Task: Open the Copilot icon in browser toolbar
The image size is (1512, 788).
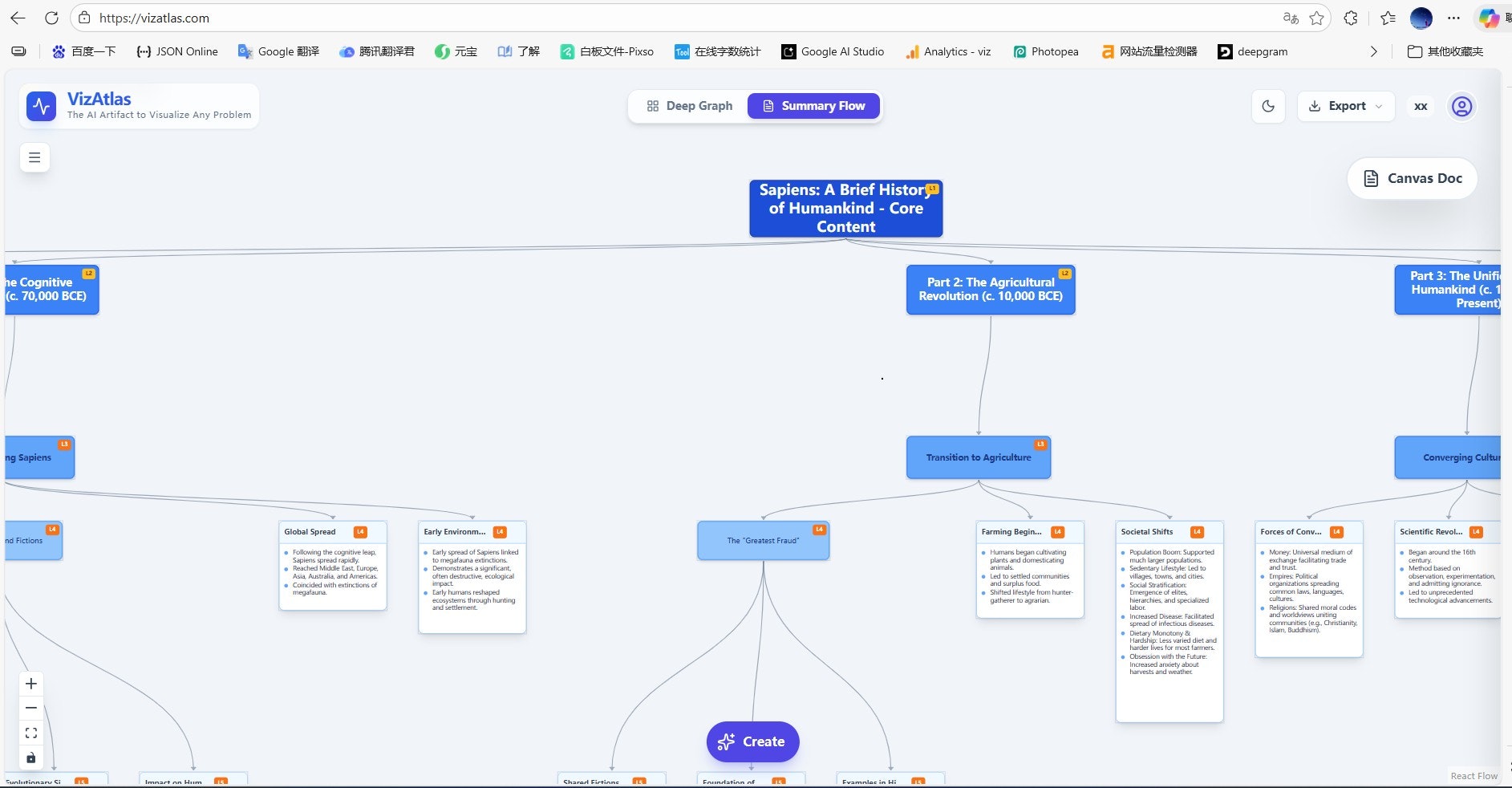Action: point(1489,18)
